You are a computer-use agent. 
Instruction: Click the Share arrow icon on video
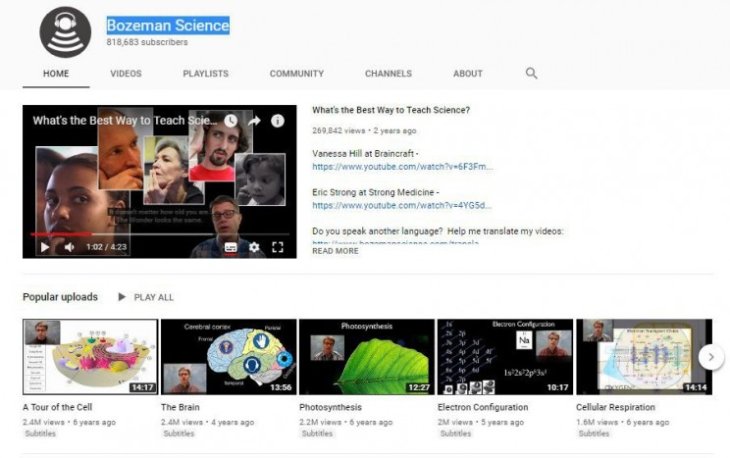coord(254,121)
